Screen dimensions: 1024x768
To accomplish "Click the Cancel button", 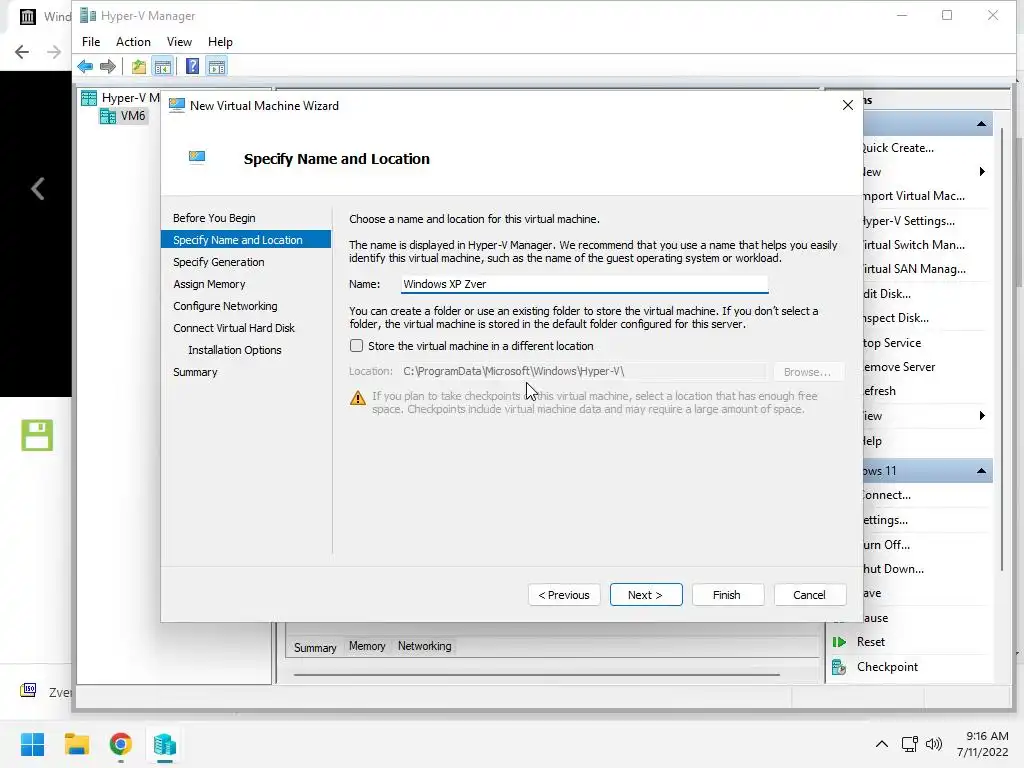I will coord(809,595).
